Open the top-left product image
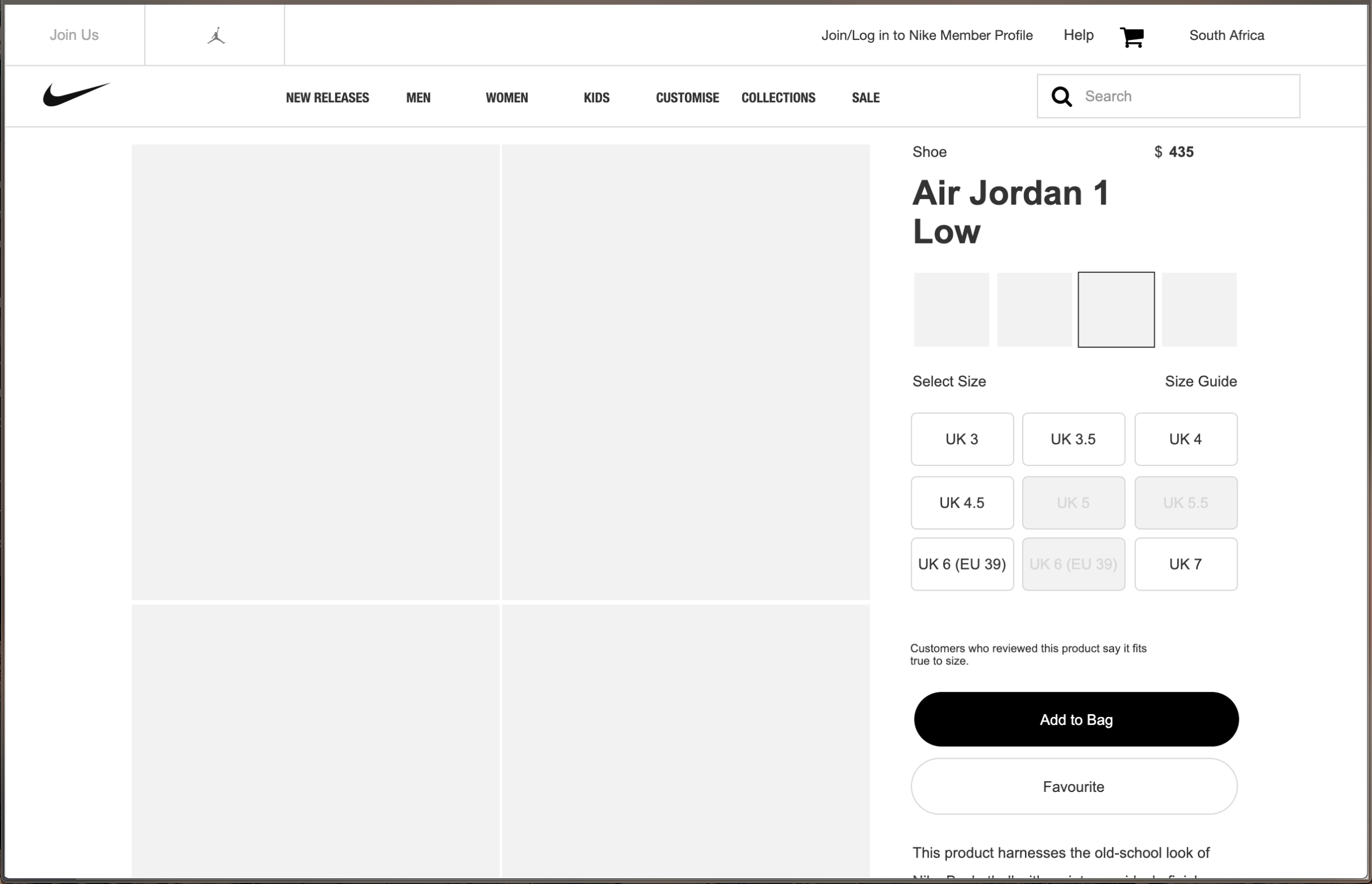 [x=316, y=372]
